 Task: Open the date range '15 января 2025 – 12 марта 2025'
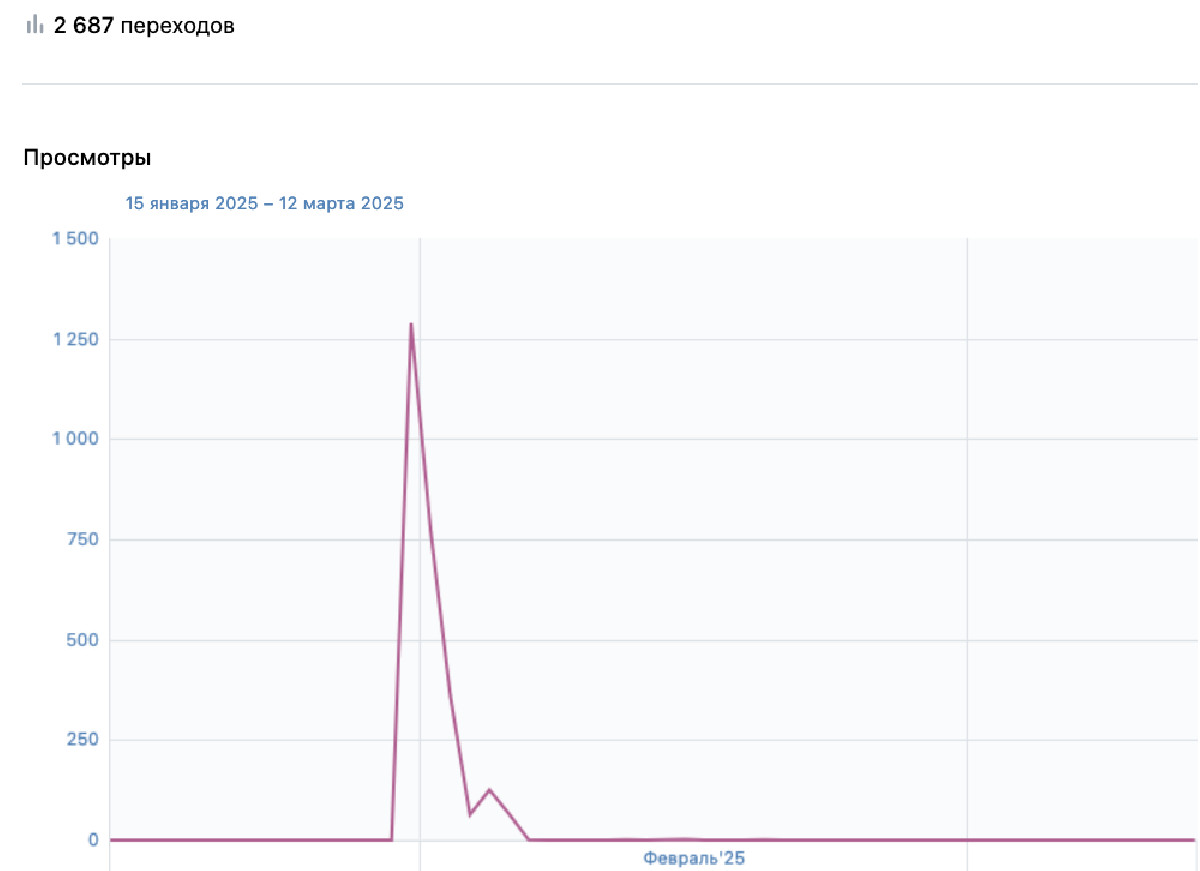tap(264, 203)
